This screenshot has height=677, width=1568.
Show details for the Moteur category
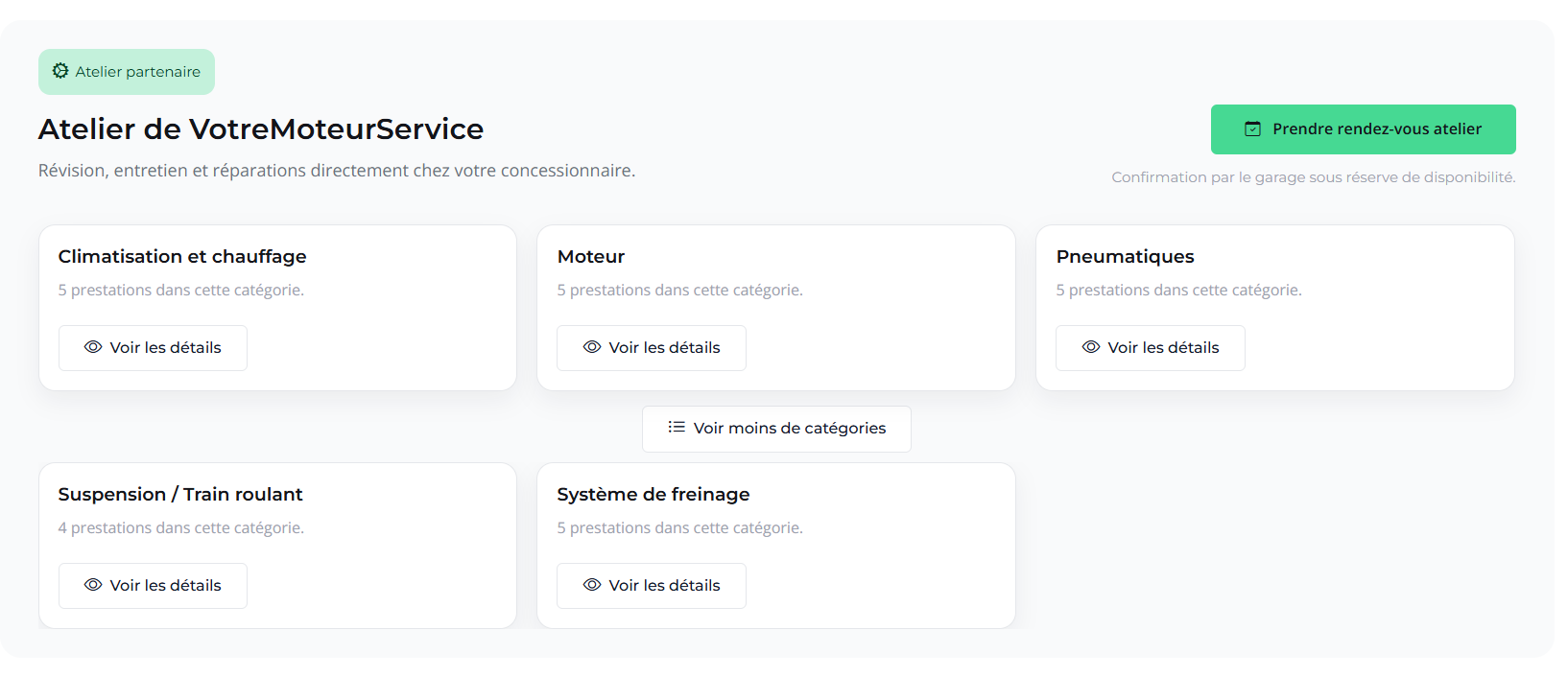[651, 347]
